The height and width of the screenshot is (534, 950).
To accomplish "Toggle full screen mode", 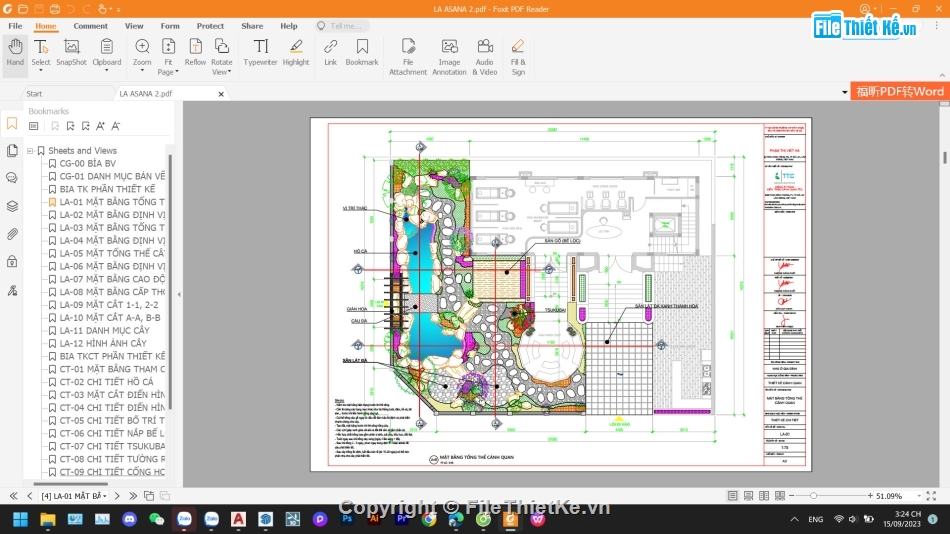I will pos(931,496).
